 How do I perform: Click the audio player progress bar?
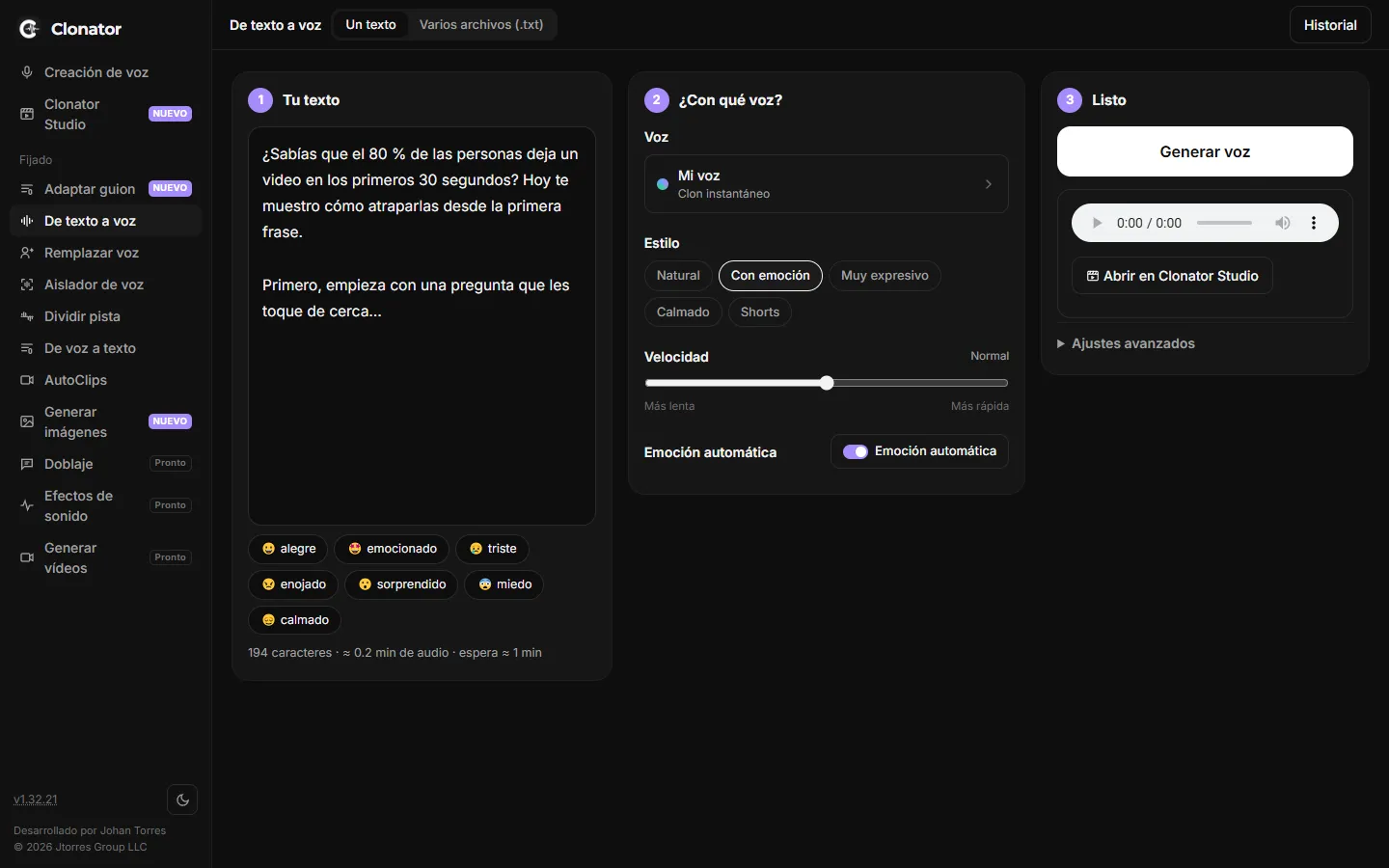point(1225,223)
